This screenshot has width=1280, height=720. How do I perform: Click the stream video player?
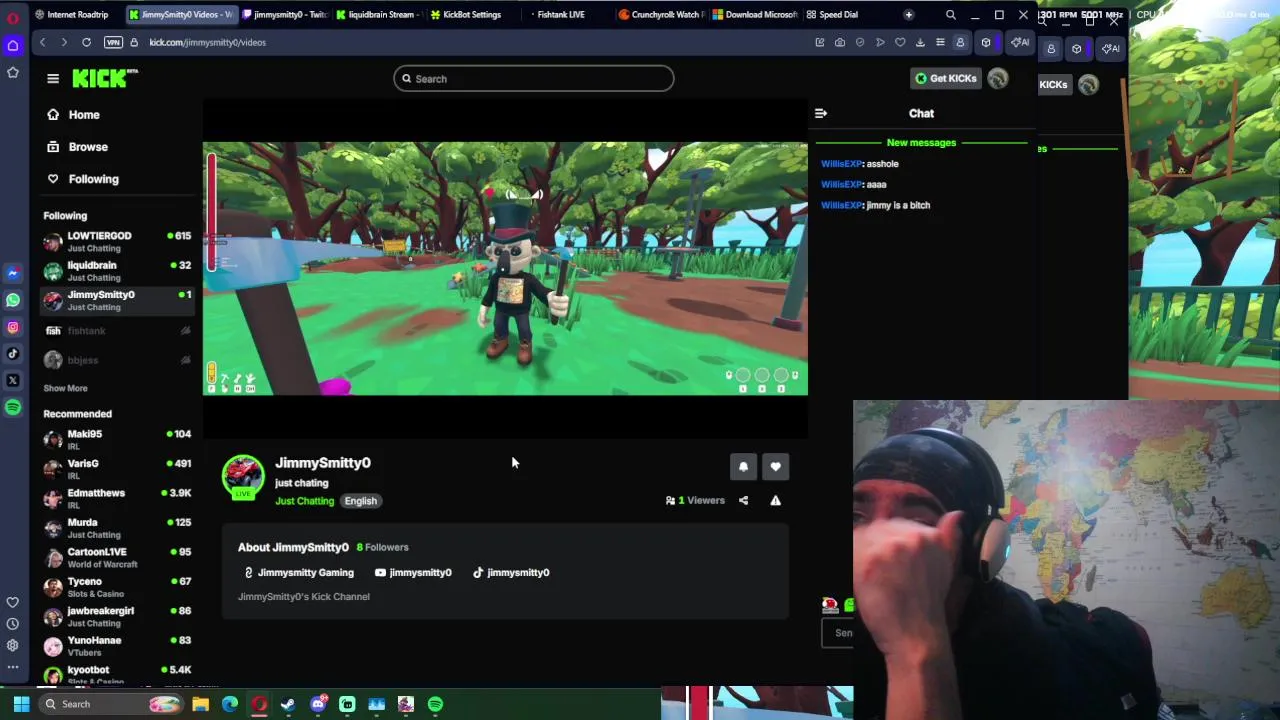coord(505,269)
